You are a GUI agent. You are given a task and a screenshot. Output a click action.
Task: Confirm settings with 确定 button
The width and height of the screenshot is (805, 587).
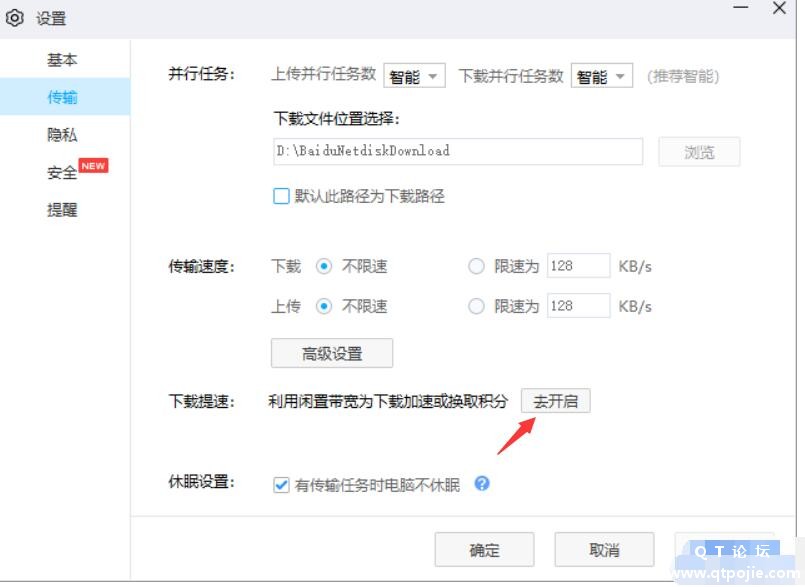tap(484, 550)
